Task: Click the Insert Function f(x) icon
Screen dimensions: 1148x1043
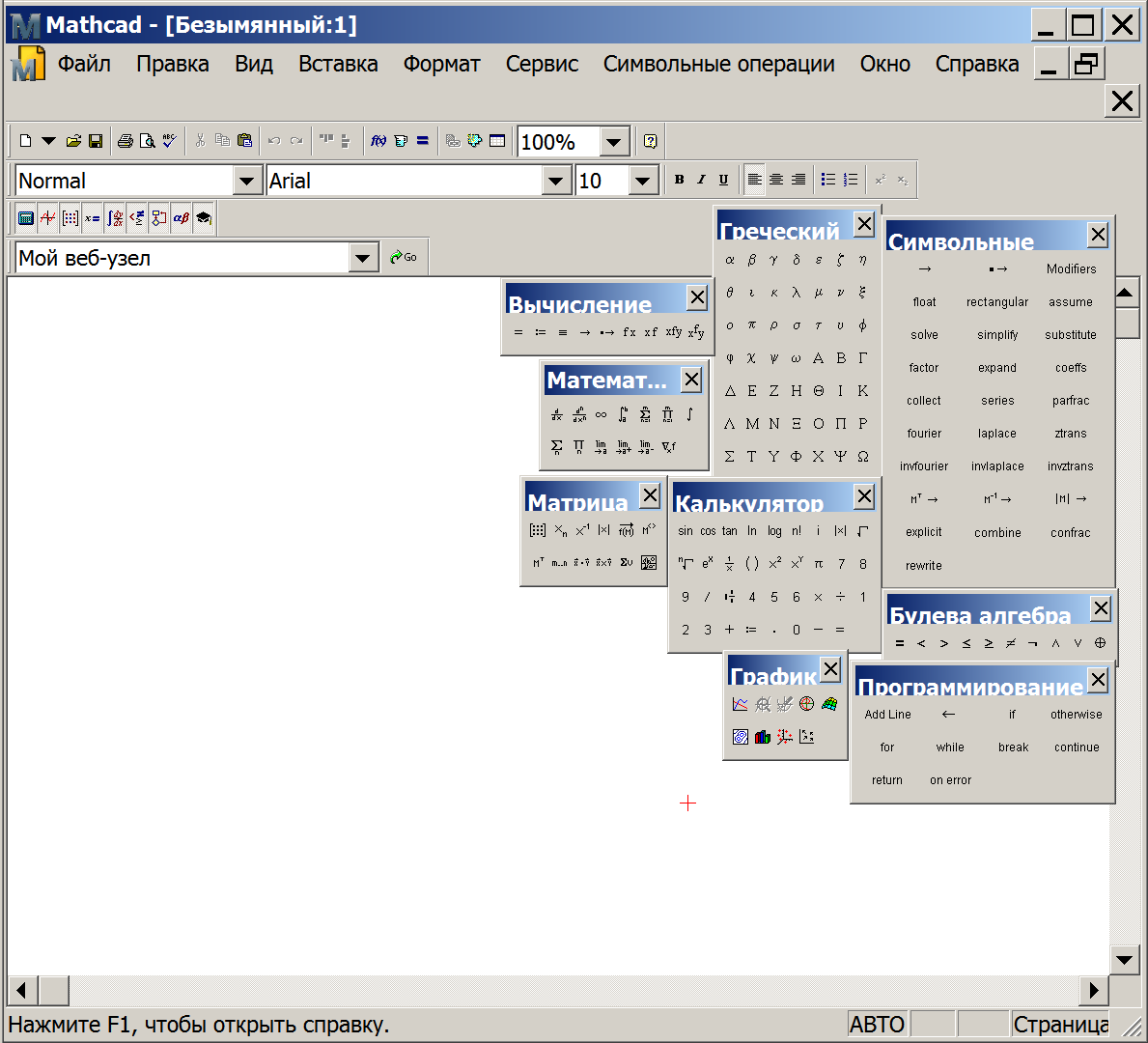Action: [378, 141]
